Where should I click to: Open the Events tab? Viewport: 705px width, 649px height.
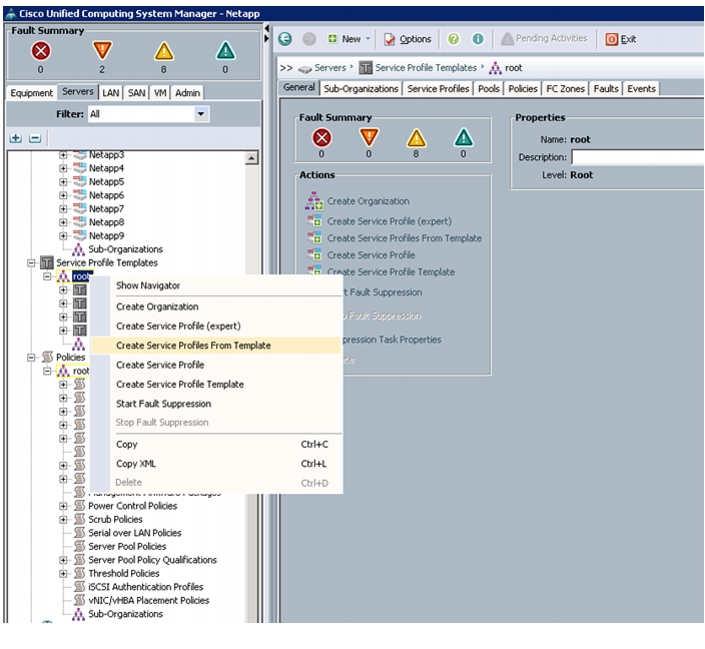642,89
